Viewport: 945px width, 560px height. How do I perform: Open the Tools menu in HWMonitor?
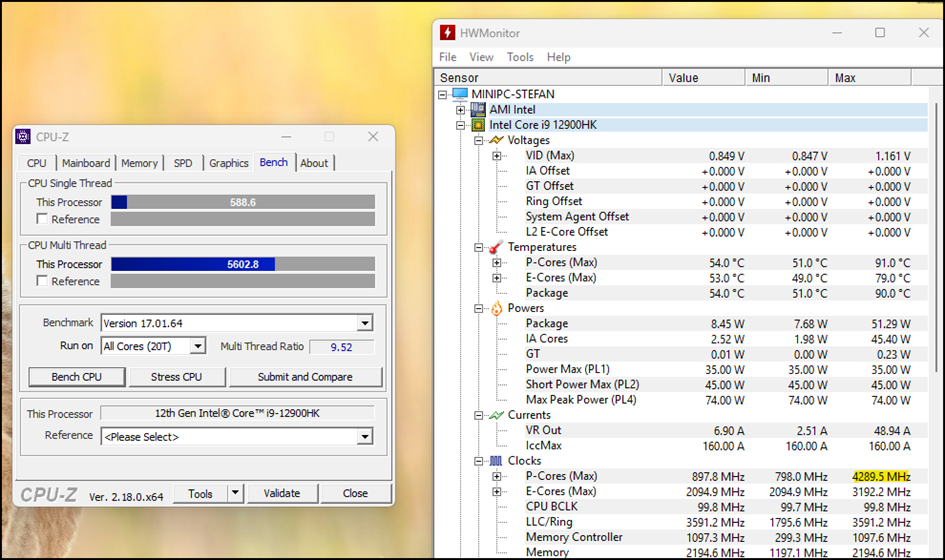click(520, 57)
